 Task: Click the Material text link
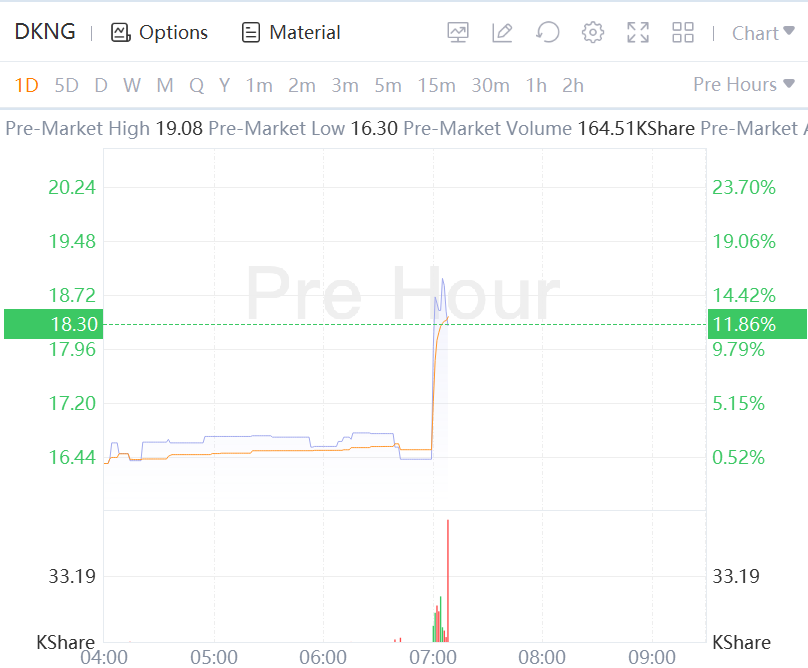pyautogui.click(x=305, y=33)
